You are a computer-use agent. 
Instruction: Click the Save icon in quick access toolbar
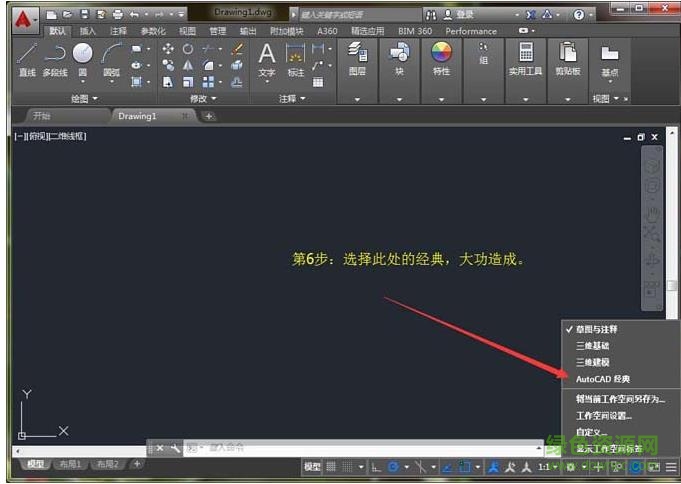point(84,15)
